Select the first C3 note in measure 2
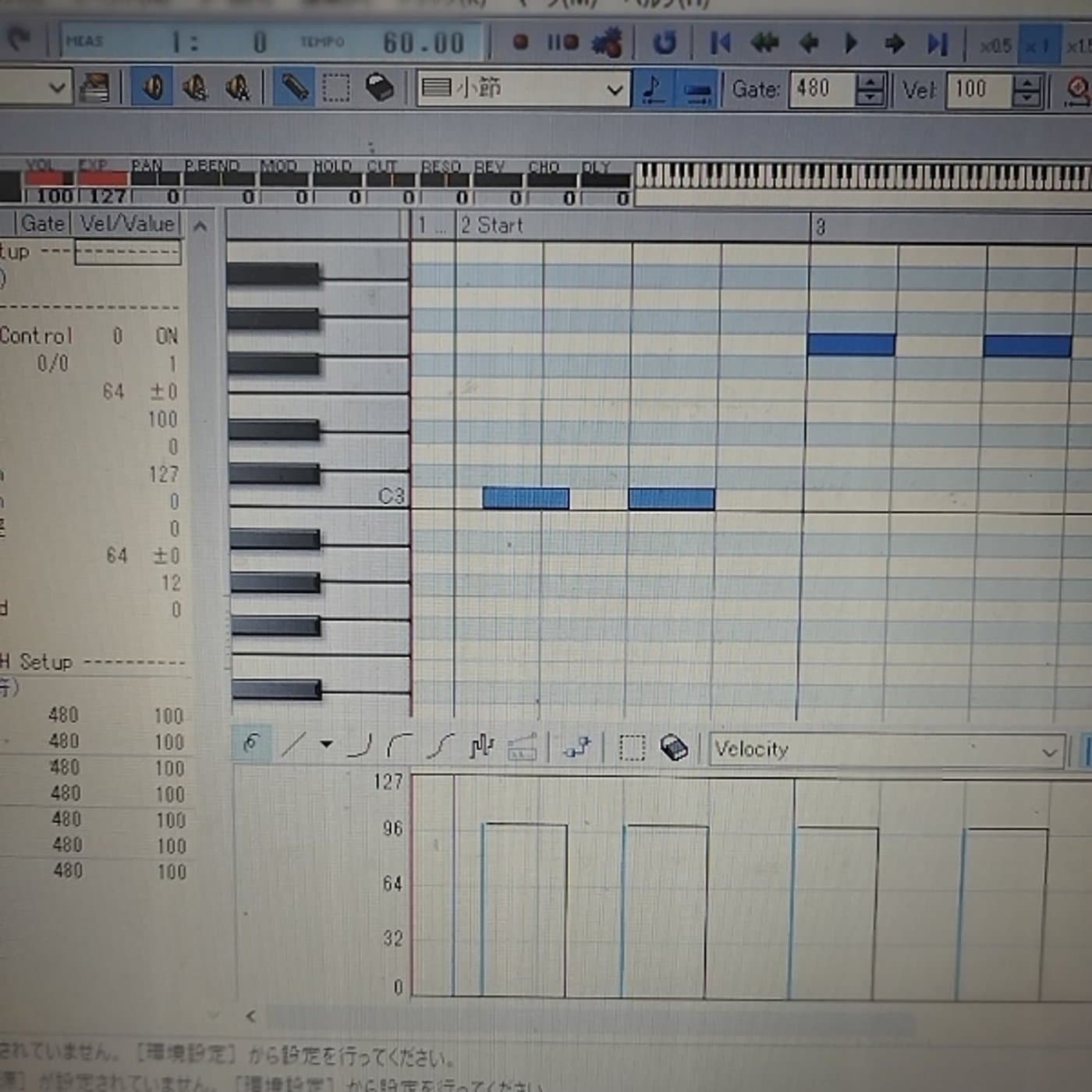The image size is (1092, 1092). [526, 498]
